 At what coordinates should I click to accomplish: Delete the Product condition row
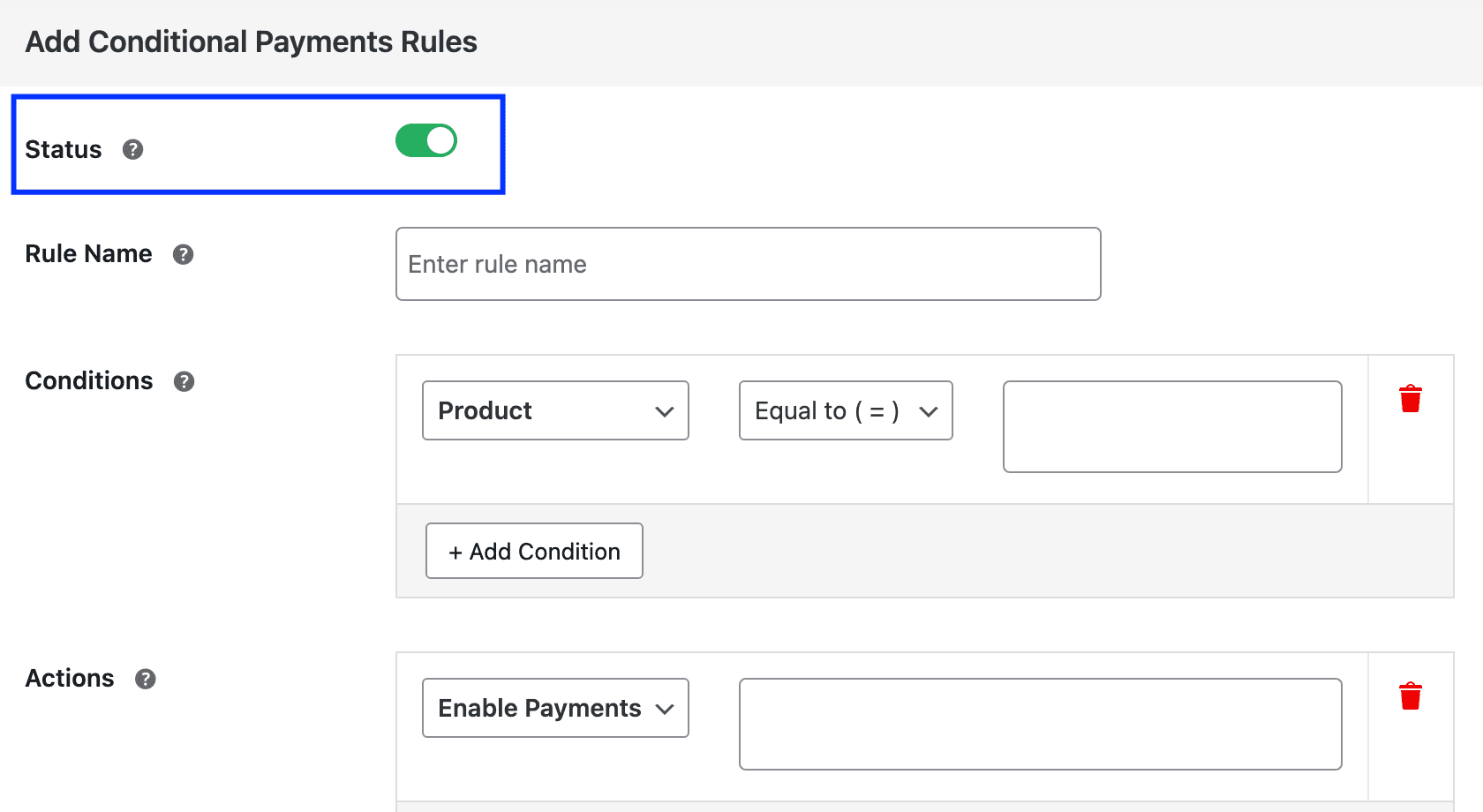tap(1411, 398)
